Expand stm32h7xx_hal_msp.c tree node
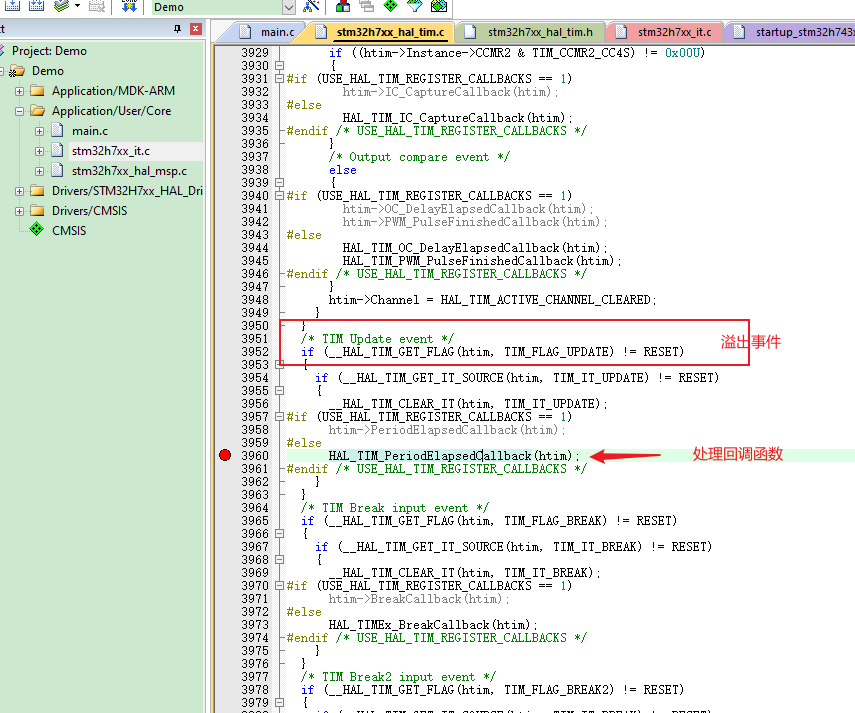The width and height of the screenshot is (855, 713). coord(39,171)
